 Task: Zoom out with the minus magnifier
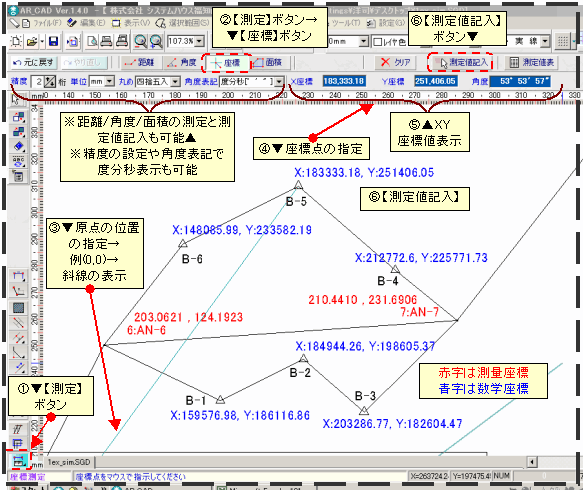(x=141, y=41)
